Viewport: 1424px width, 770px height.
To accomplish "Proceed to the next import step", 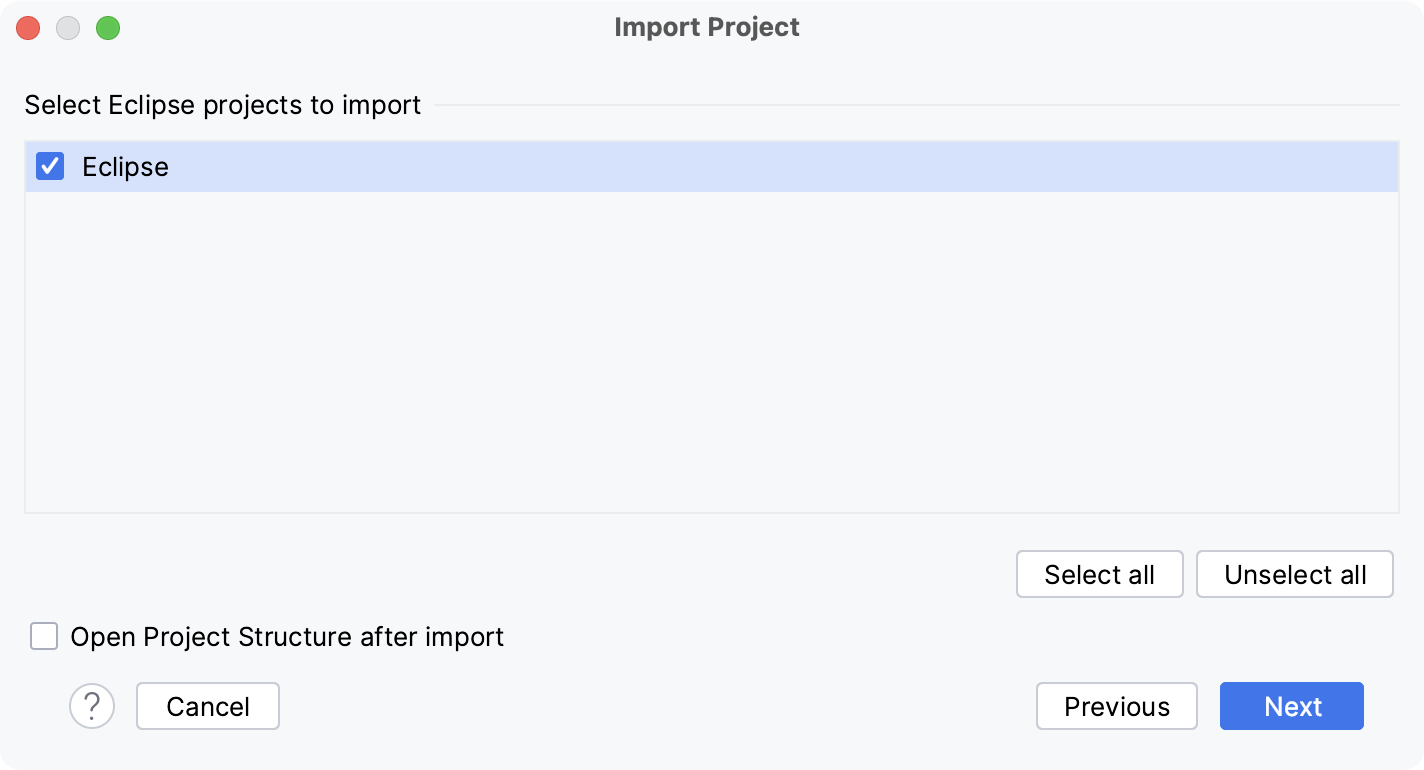I will pos(1291,706).
